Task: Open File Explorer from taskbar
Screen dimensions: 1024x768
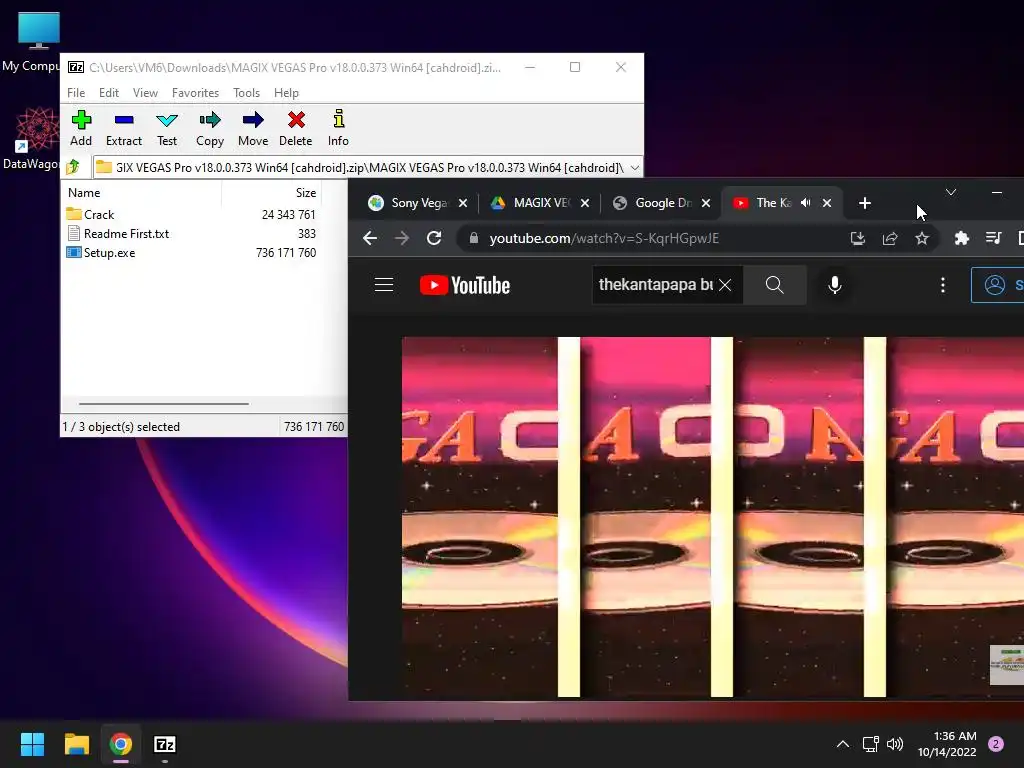Action: [x=76, y=744]
